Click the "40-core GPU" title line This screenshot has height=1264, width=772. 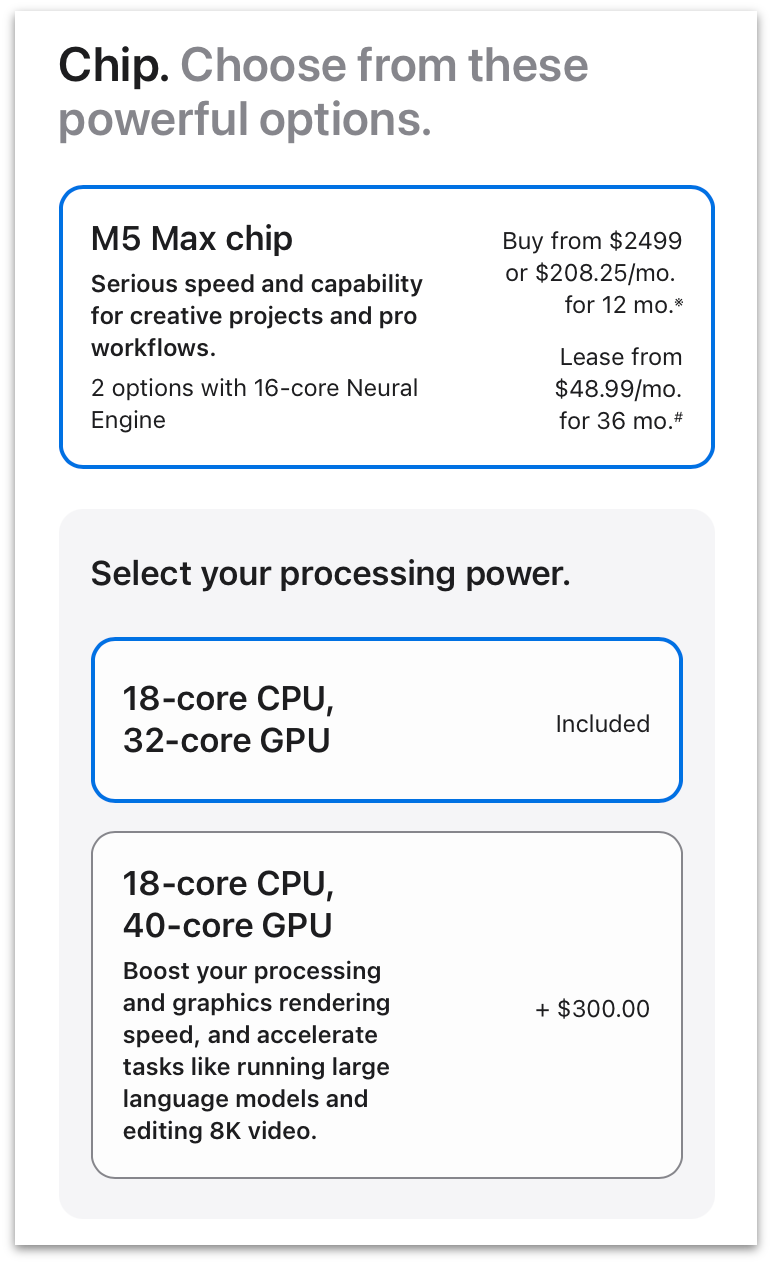point(227,926)
